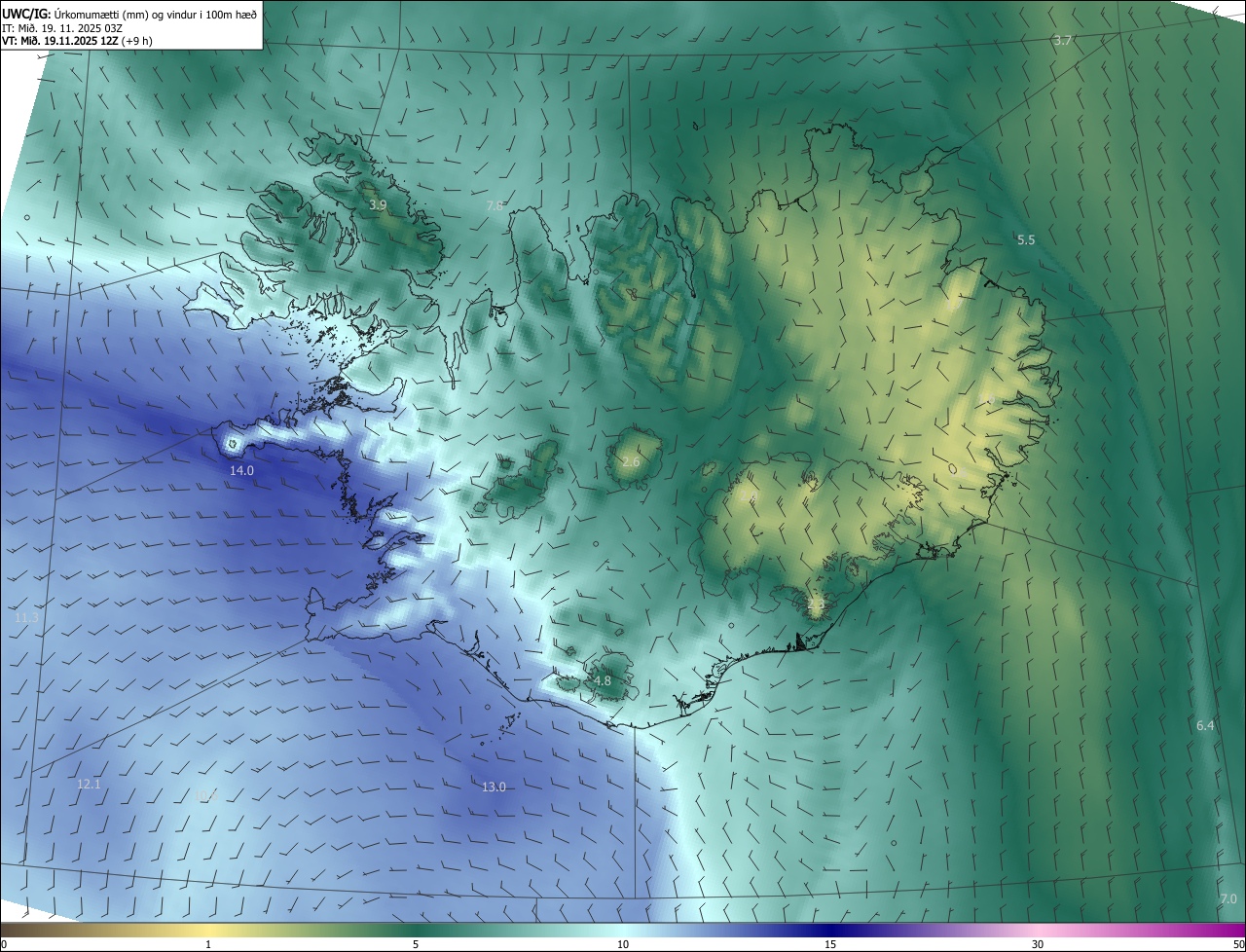Click the map value label '12.1'

(x=89, y=784)
